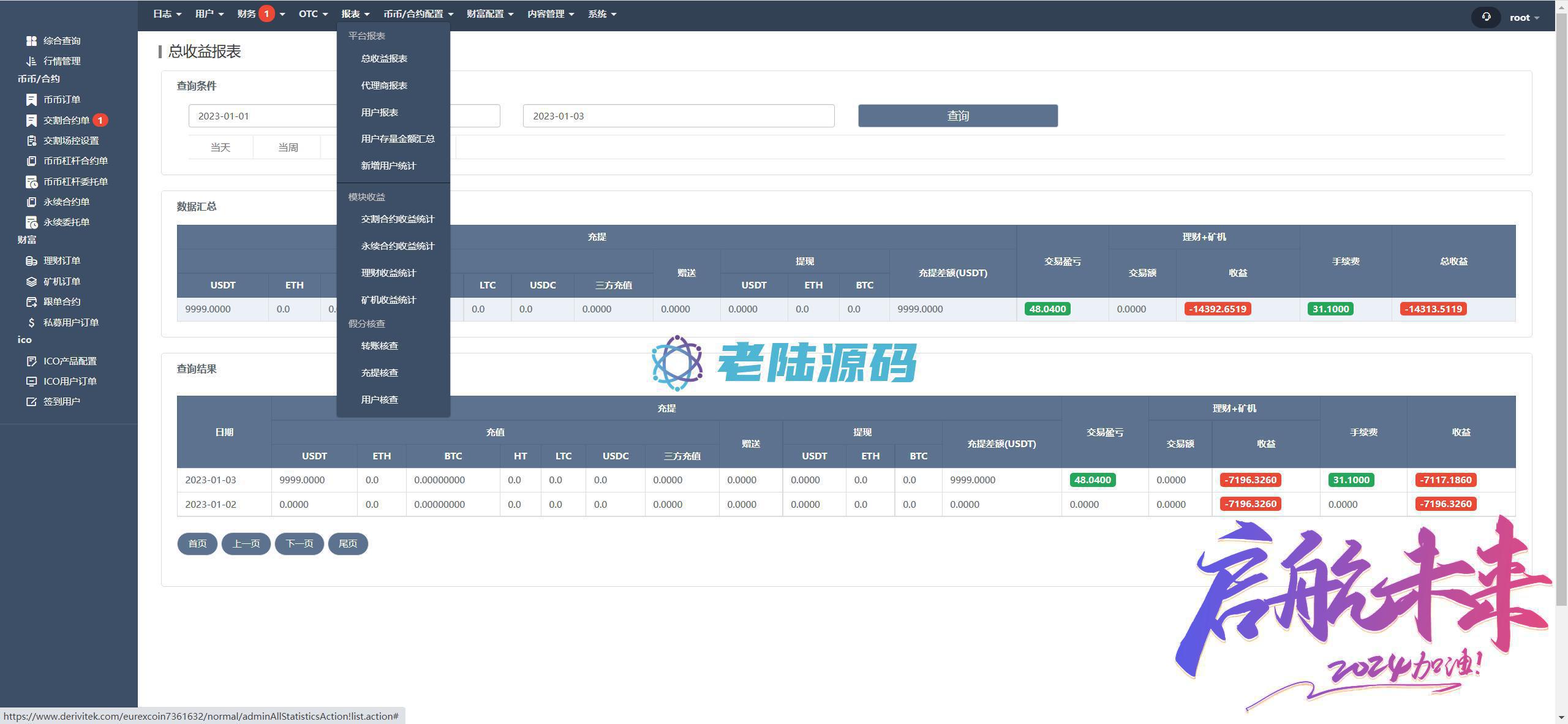Click the 2023-01-03 date cell
This screenshot has width=1568, height=724.
224,480
